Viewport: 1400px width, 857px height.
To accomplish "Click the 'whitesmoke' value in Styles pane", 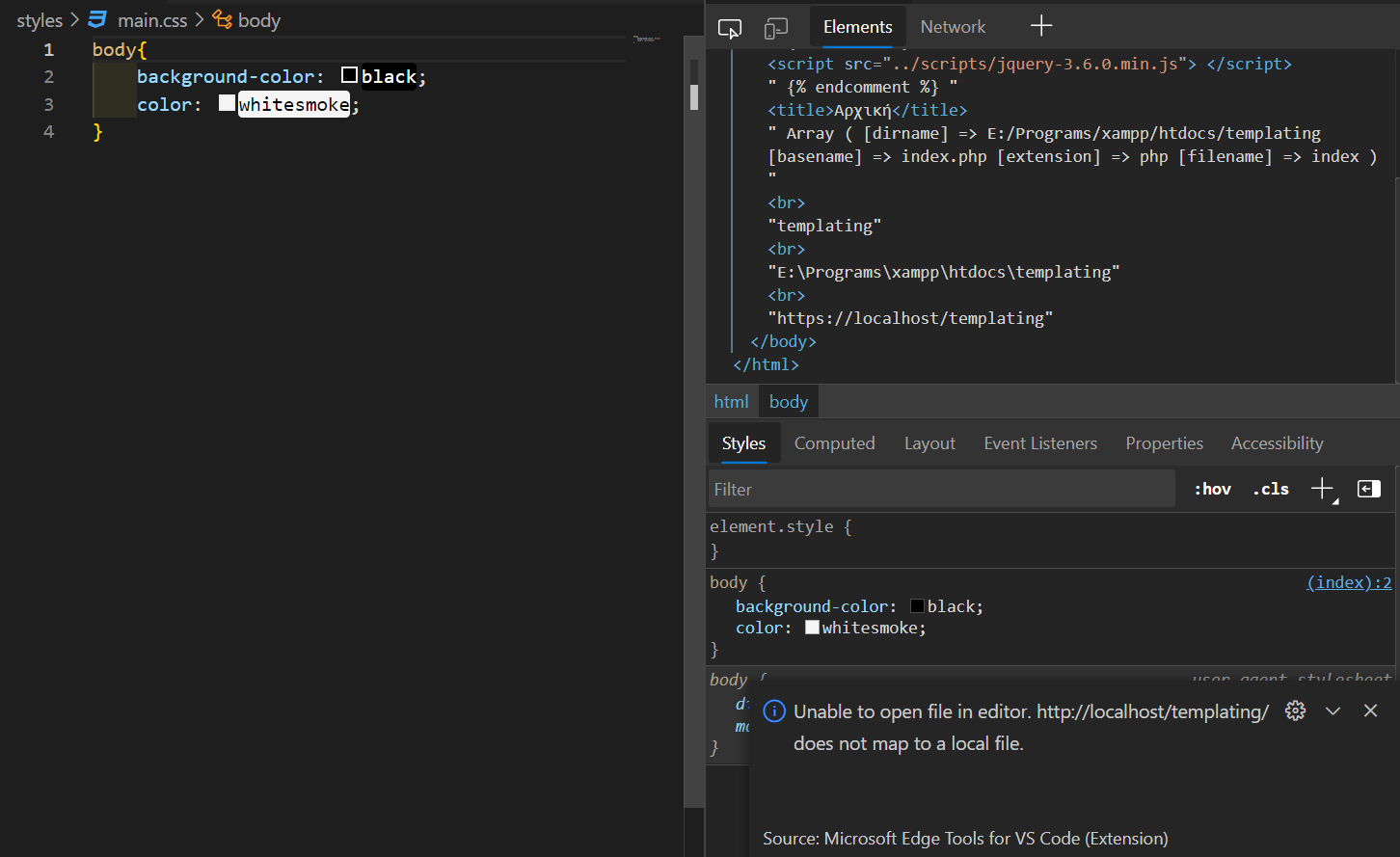I will (x=870, y=628).
